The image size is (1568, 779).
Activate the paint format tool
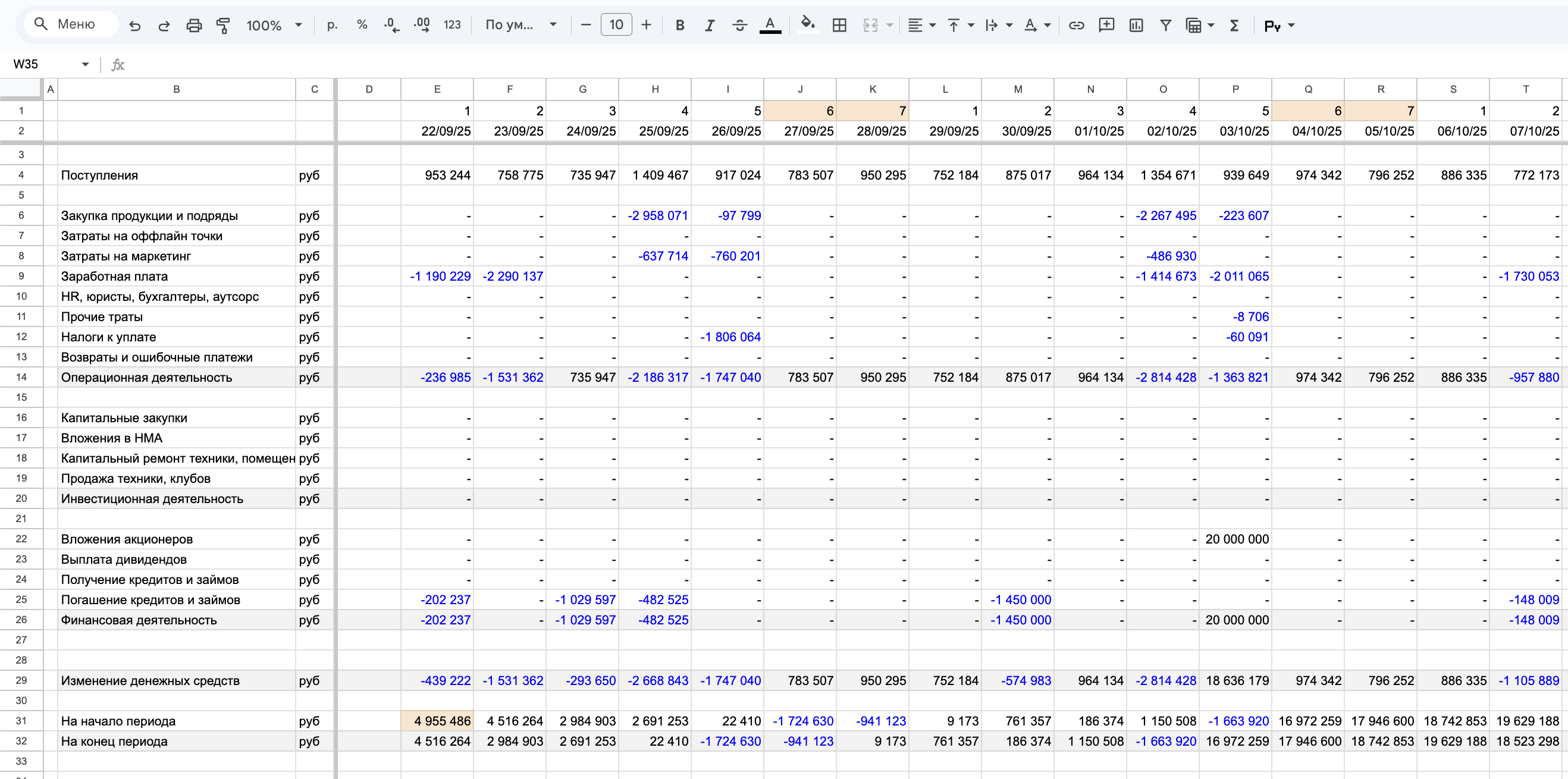[x=224, y=26]
